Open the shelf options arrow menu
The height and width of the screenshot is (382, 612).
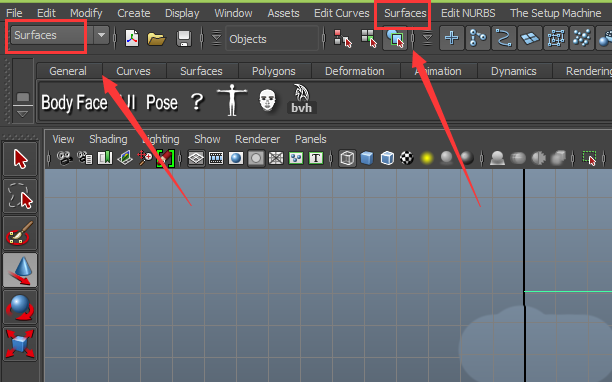[22, 114]
